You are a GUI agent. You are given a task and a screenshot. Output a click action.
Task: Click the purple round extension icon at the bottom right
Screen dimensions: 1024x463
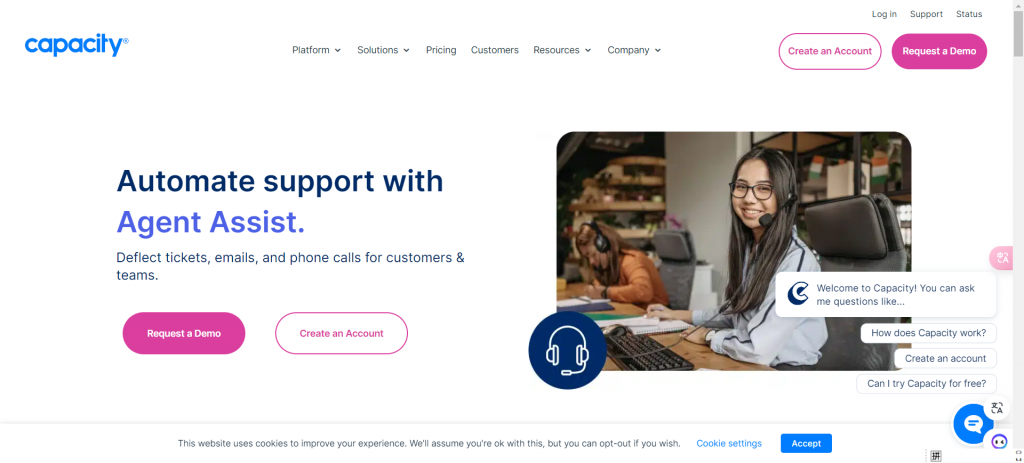point(999,442)
